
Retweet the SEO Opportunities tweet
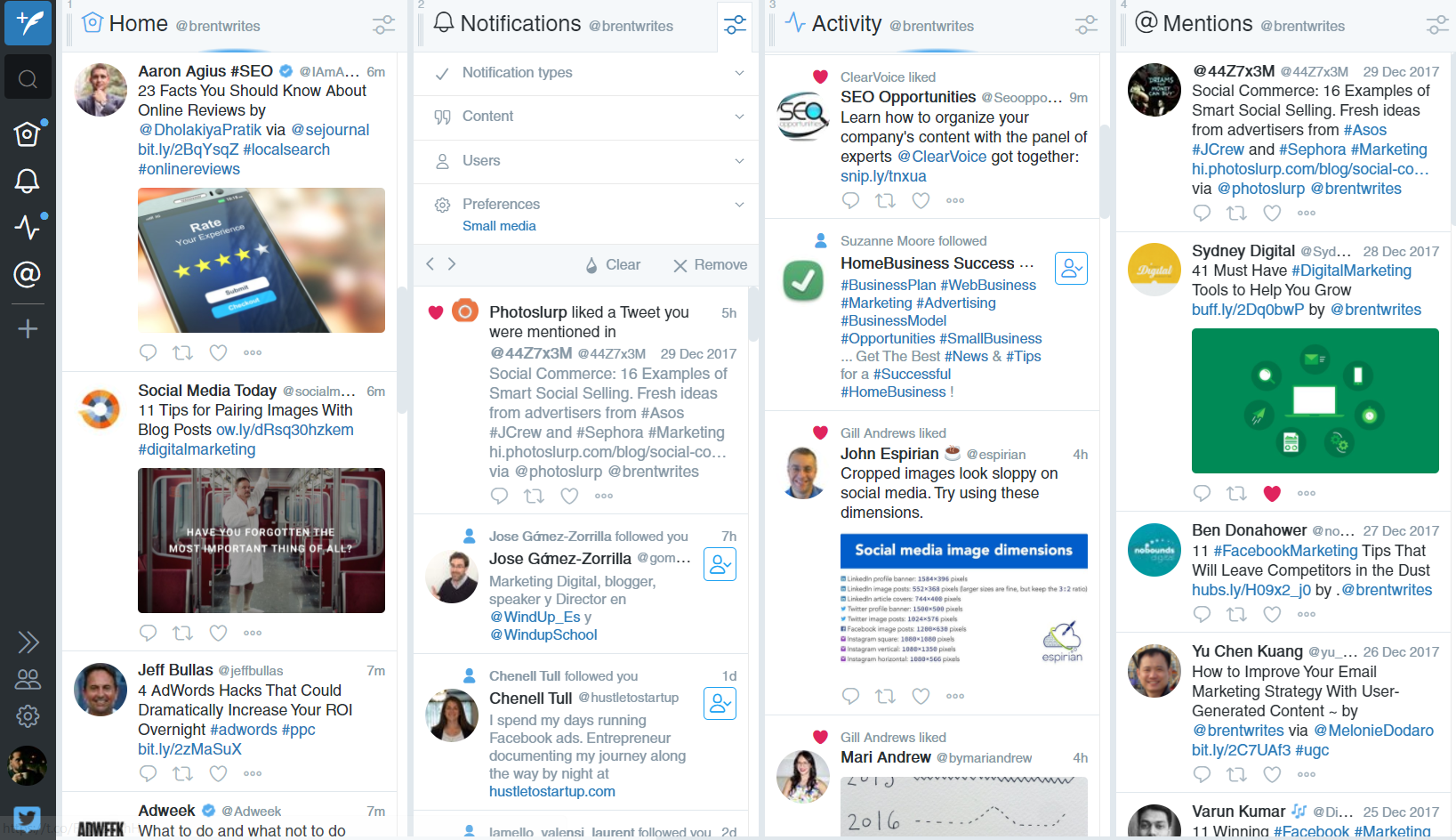(x=885, y=200)
